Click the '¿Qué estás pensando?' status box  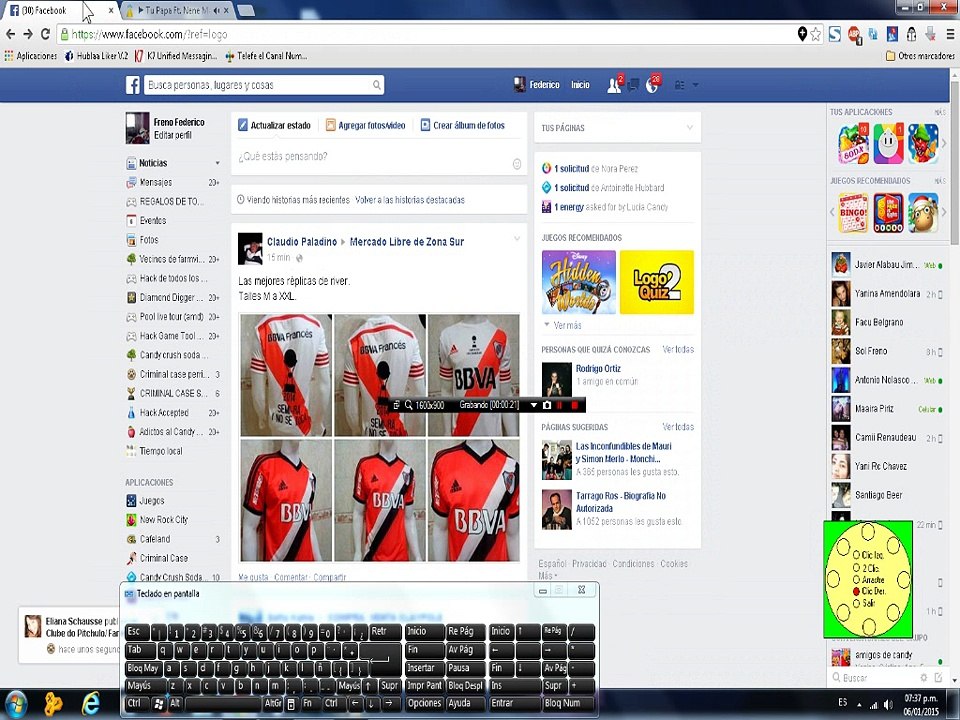click(373, 157)
